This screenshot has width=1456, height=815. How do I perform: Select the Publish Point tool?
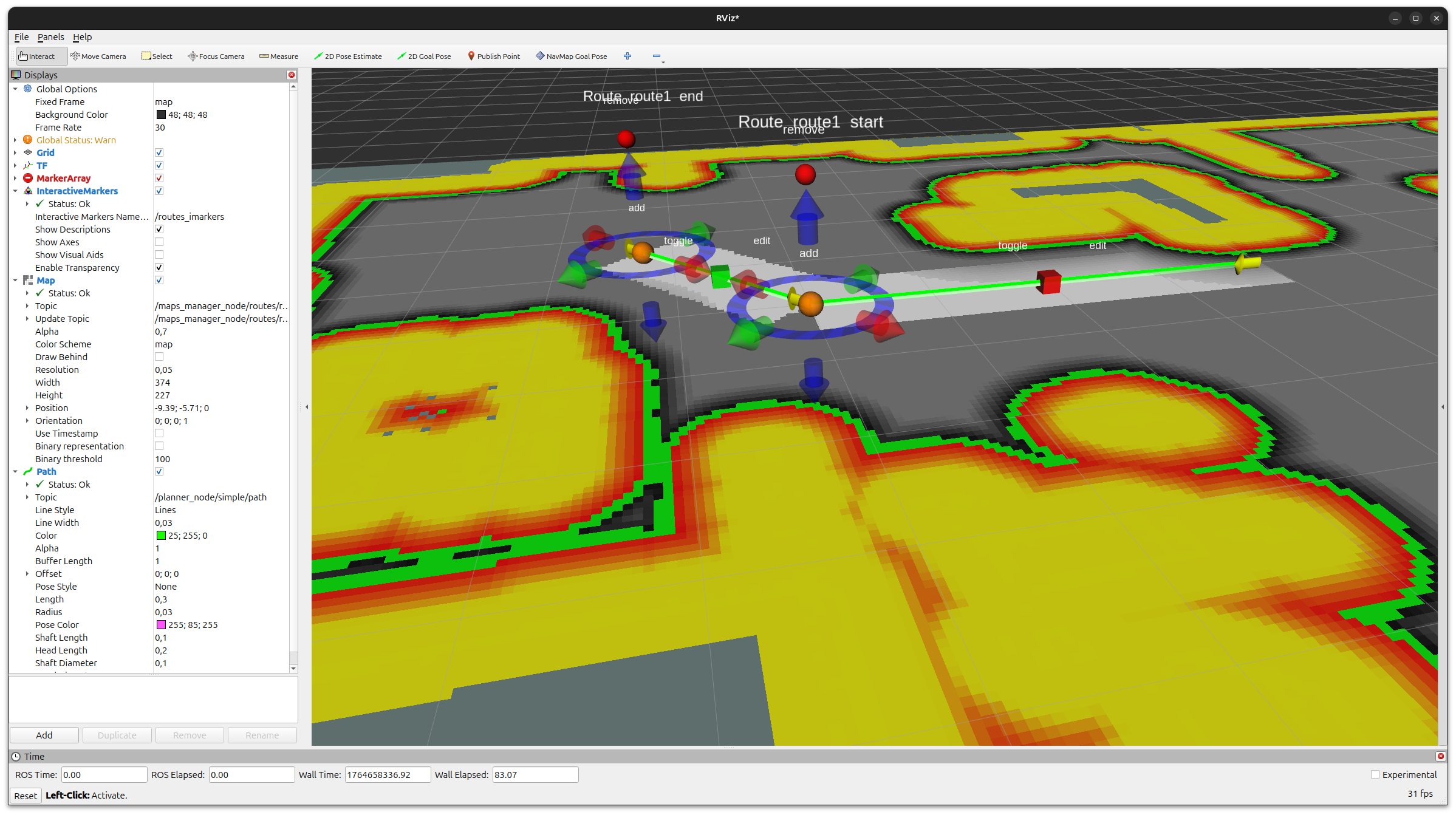click(494, 56)
